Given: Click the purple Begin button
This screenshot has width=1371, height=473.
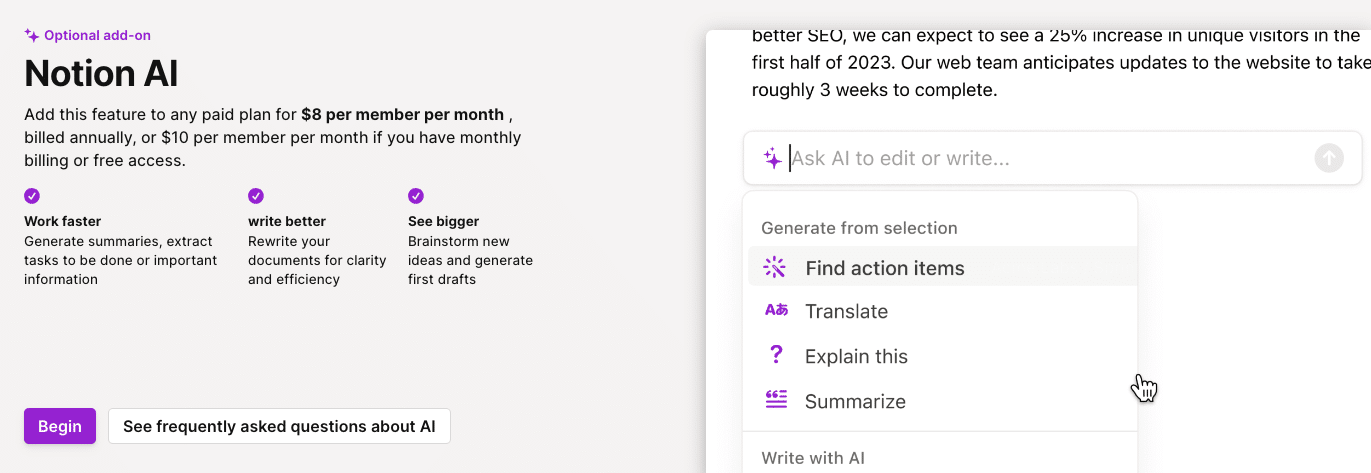Looking at the screenshot, I should (x=60, y=426).
